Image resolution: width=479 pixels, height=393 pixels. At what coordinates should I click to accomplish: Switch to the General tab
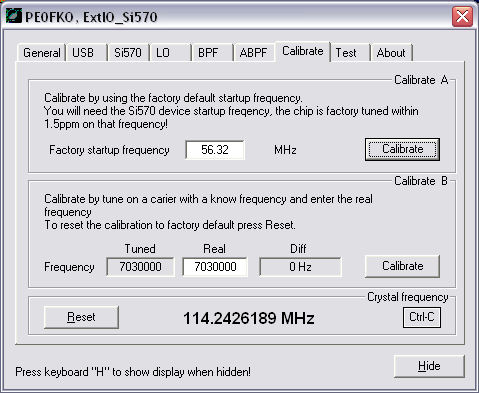tap(41, 53)
